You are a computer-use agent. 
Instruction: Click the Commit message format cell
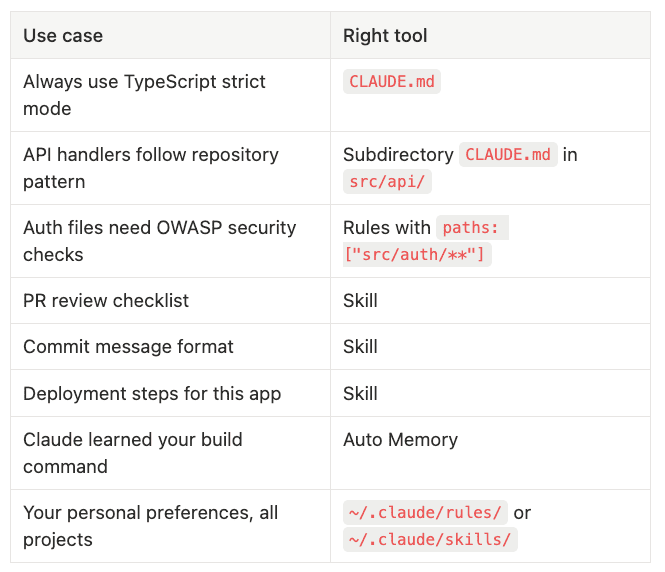tap(170, 346)
